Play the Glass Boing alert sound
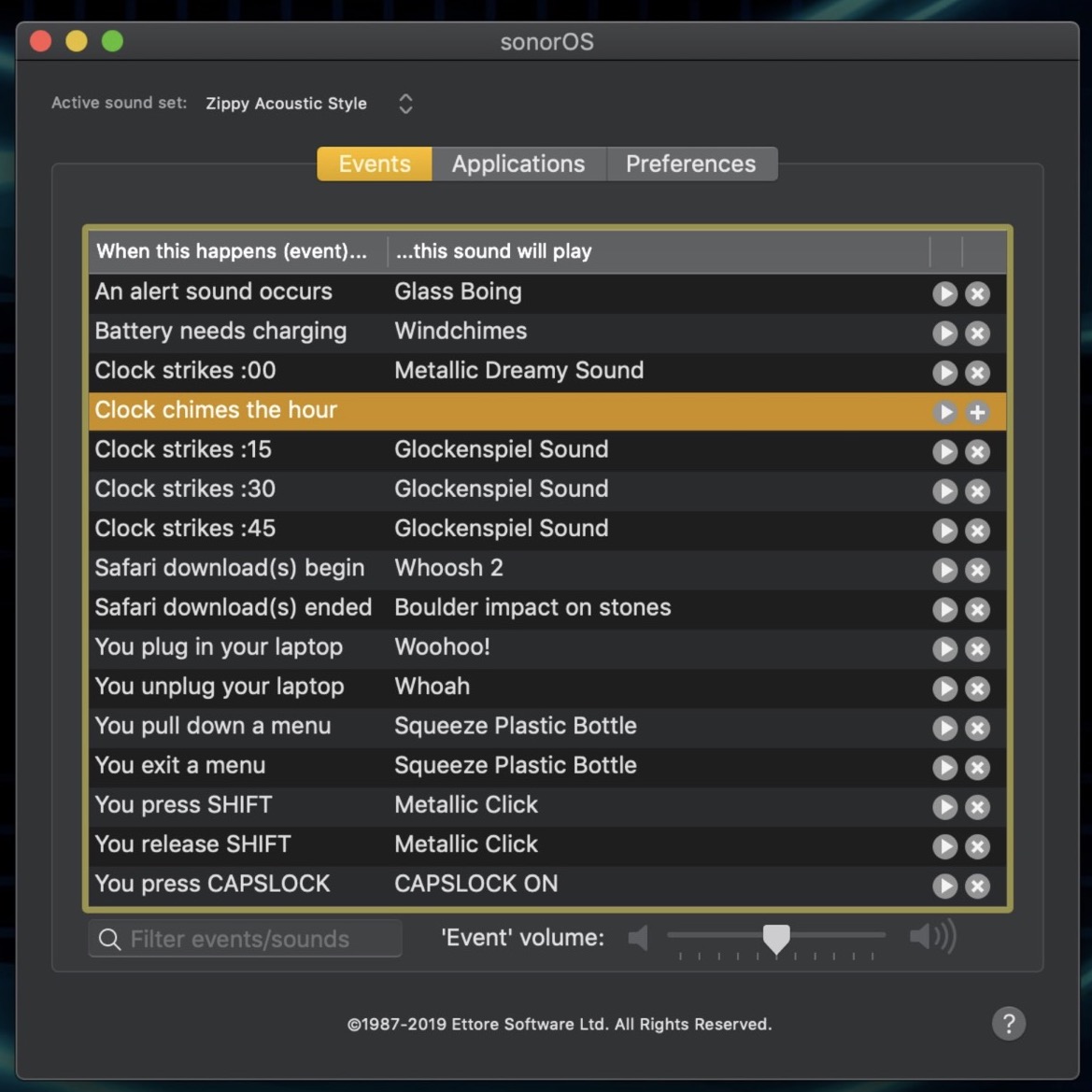Screen dimensions: 1092x1092 pyautogui.click(x=944, y=293)
